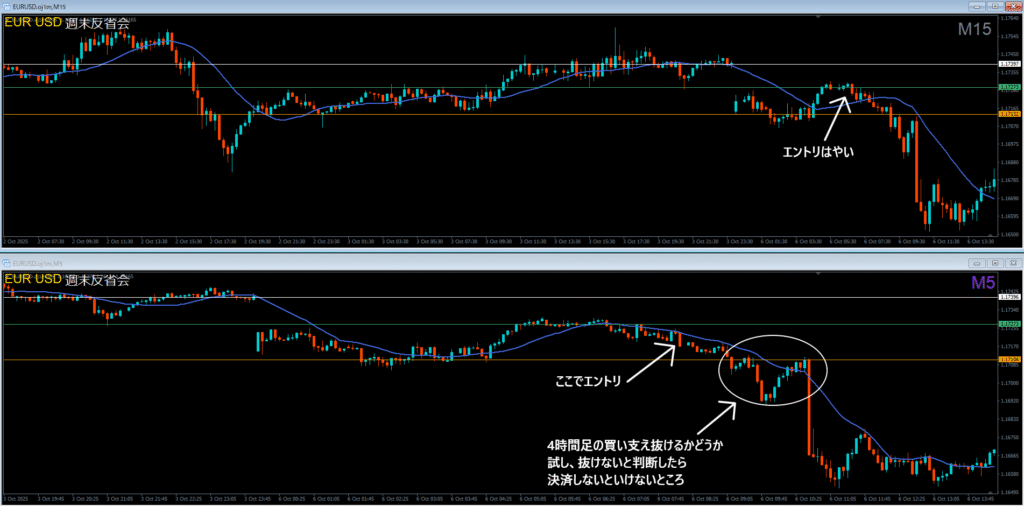Image resolution: width=1024 pixels, height=506 pixels.
Task: Click '2 Oct 15:30' on M15 time axis
Action: pyautogui.click(x=189, y=241)
